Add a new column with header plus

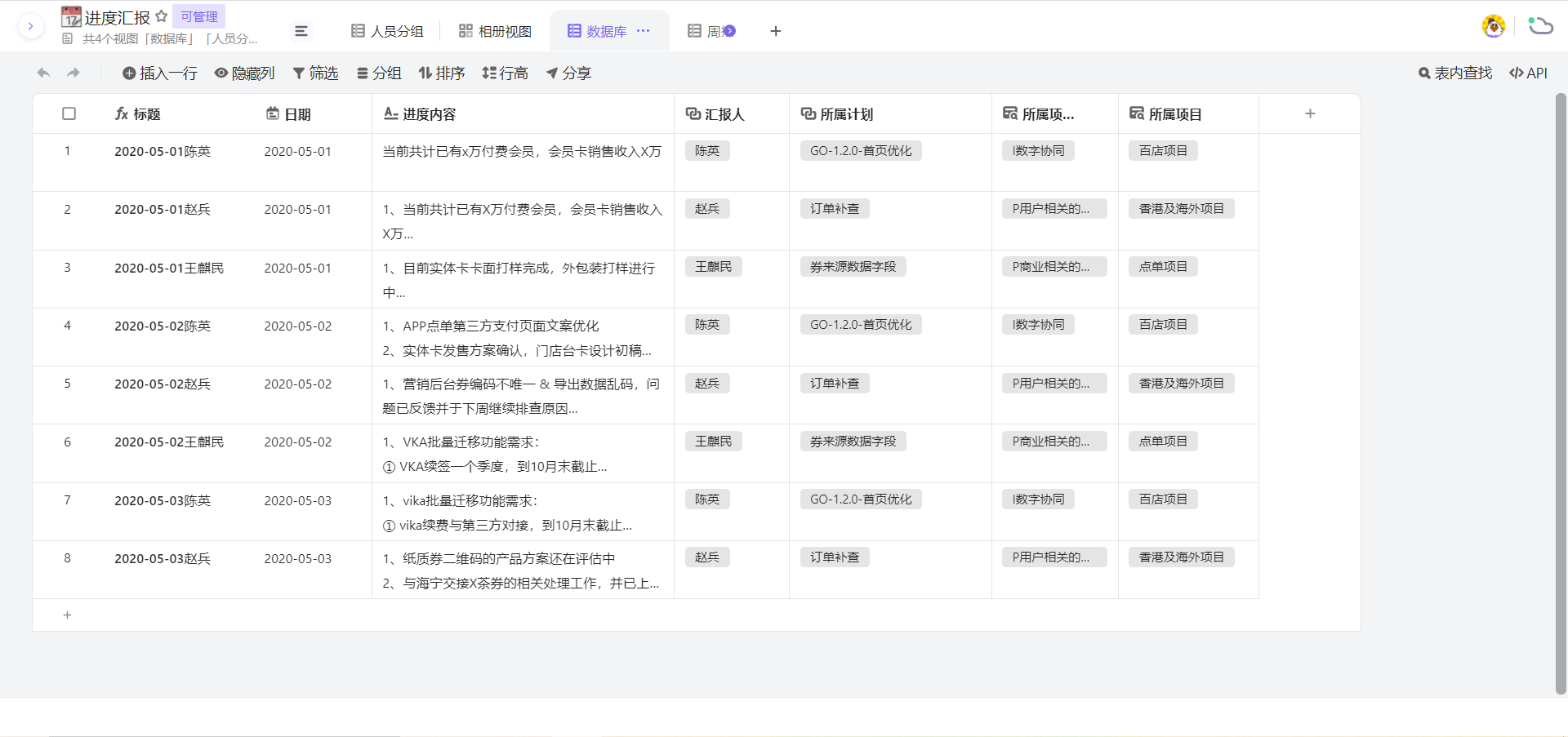(1310, 113)
